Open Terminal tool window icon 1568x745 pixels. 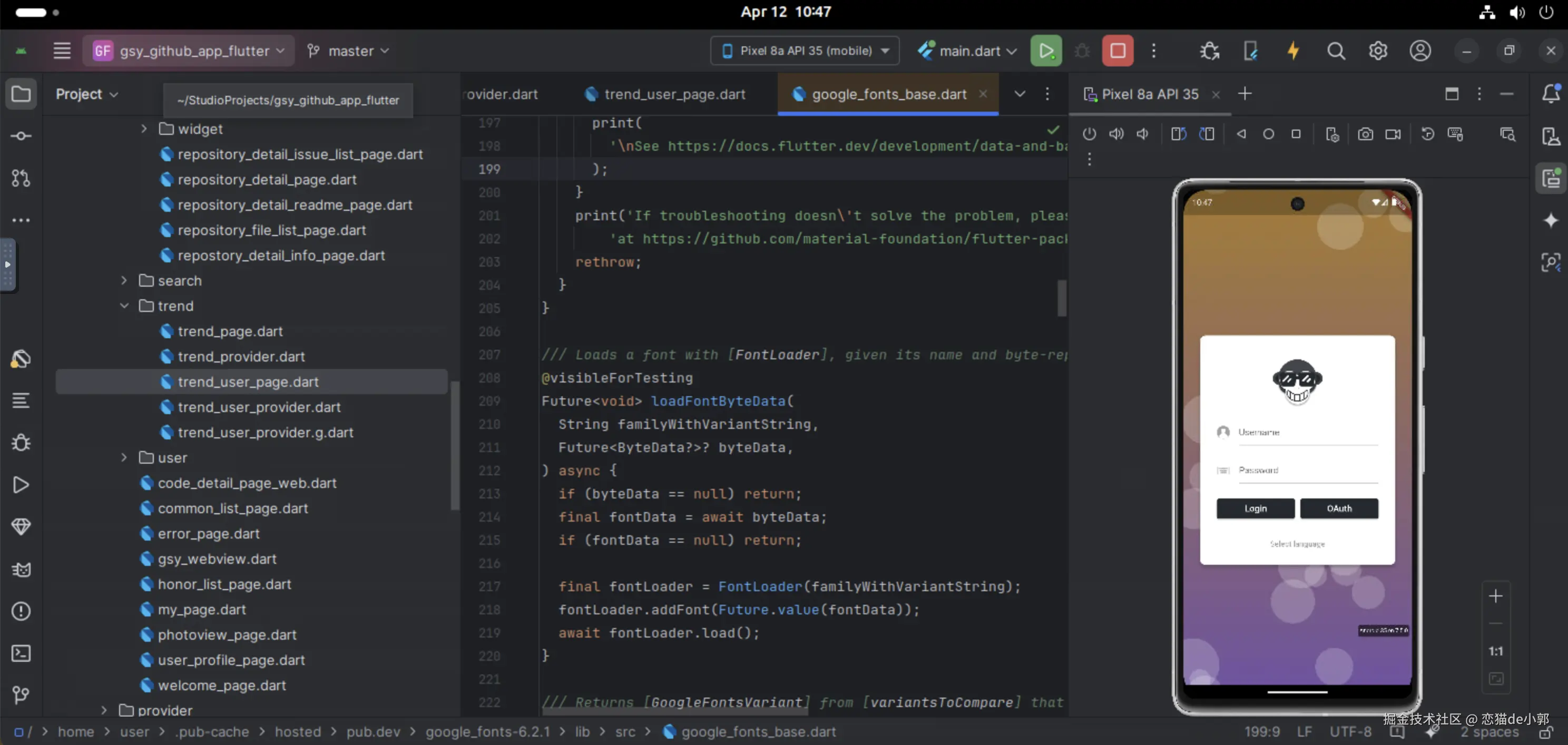21,653
